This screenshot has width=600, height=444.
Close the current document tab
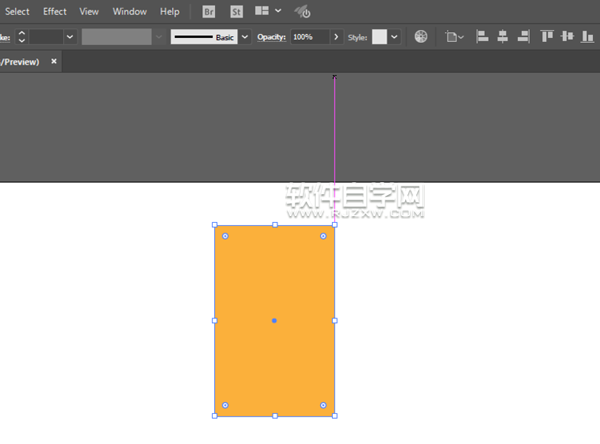pyautogui.click(x=54, y=61)
